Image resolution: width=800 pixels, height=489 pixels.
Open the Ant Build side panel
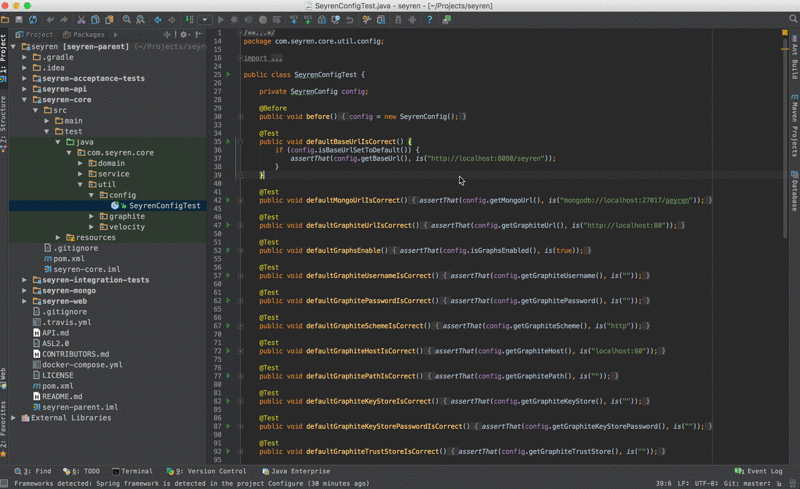click(x=794, y=57)
